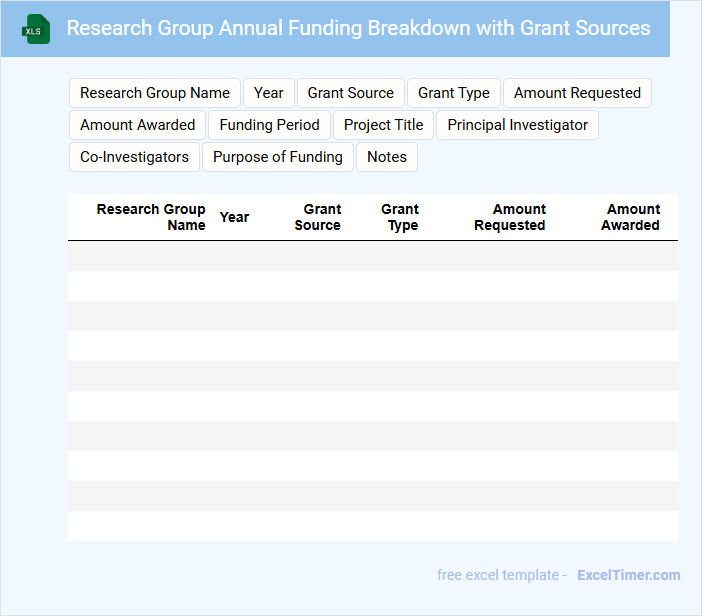
Task: Select the Grant Type tag
Action: point(454,93)
